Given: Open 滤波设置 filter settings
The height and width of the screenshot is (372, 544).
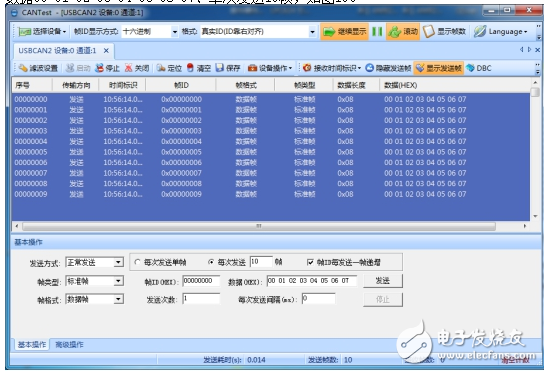Looking at the screenshot, I should coord(38,68).
